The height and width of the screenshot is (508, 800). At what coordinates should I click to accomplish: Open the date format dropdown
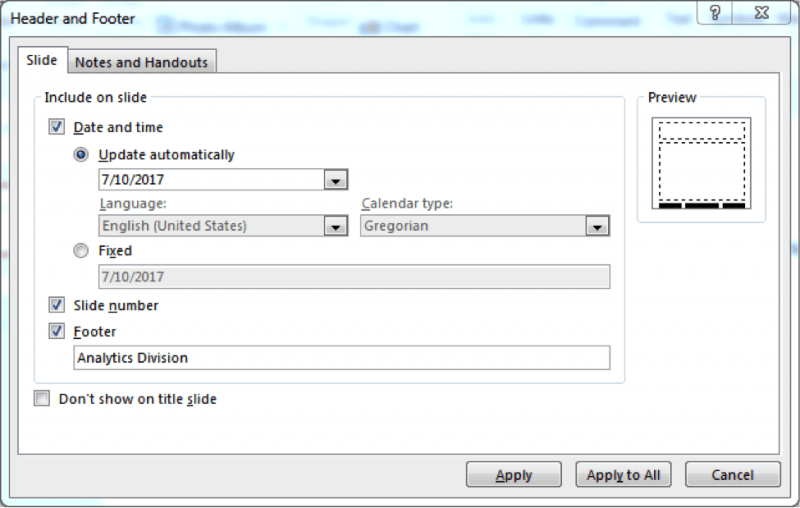(336, 181)
